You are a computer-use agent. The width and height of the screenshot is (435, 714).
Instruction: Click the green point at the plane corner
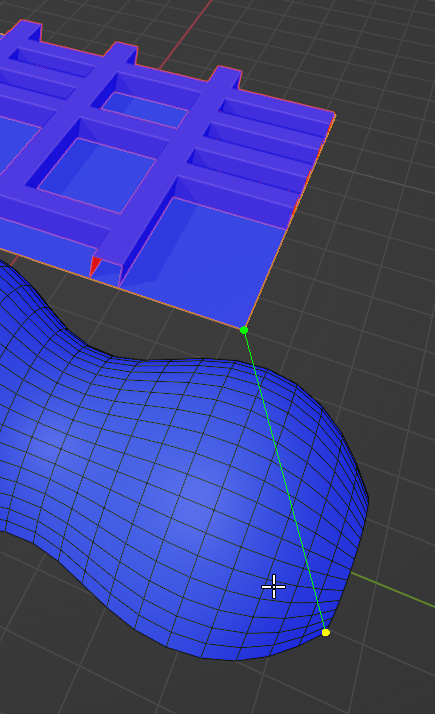(244, 330)
